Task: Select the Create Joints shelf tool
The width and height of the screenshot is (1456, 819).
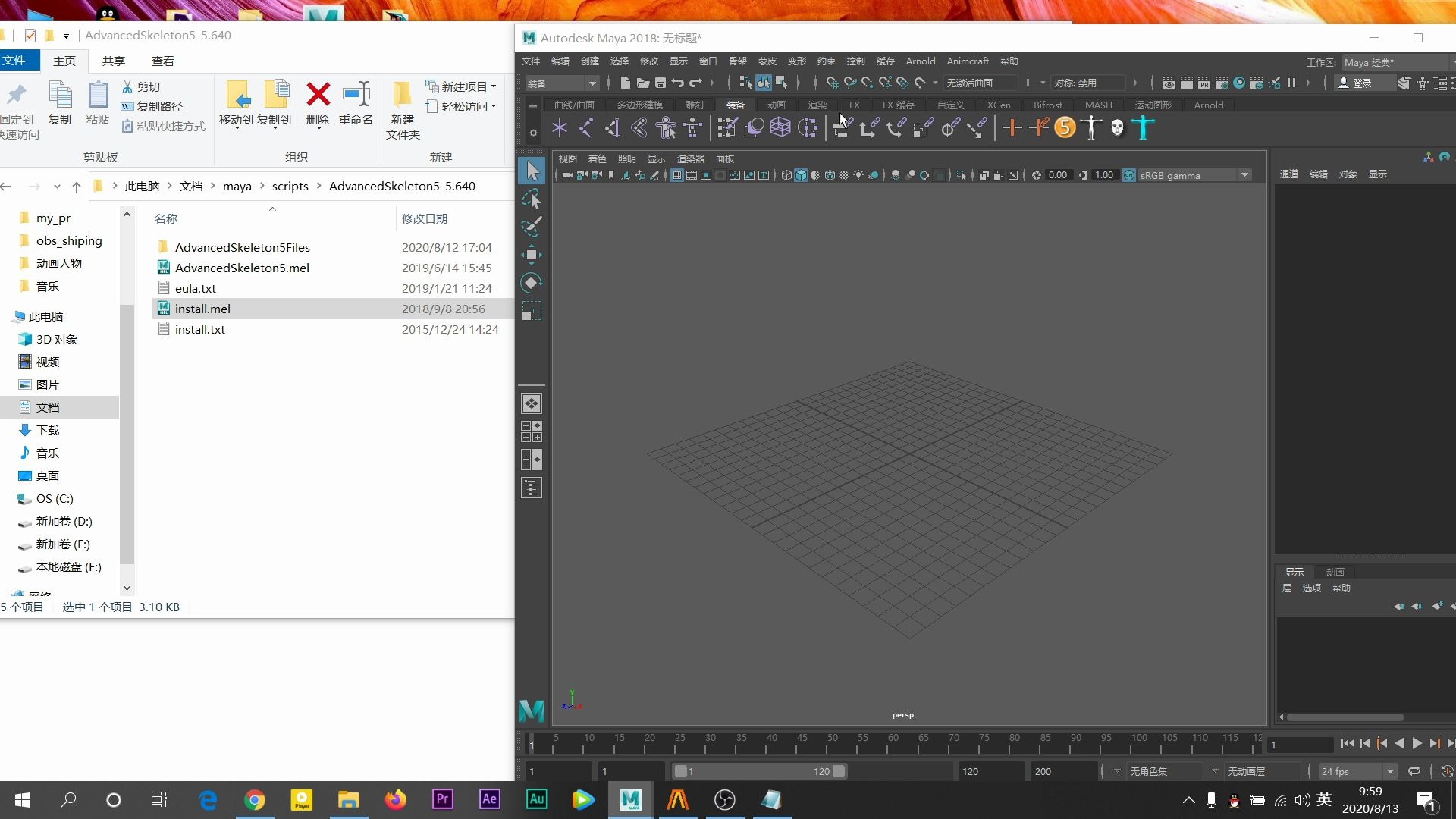Action: pyautogui.click(x=586, y=127)
